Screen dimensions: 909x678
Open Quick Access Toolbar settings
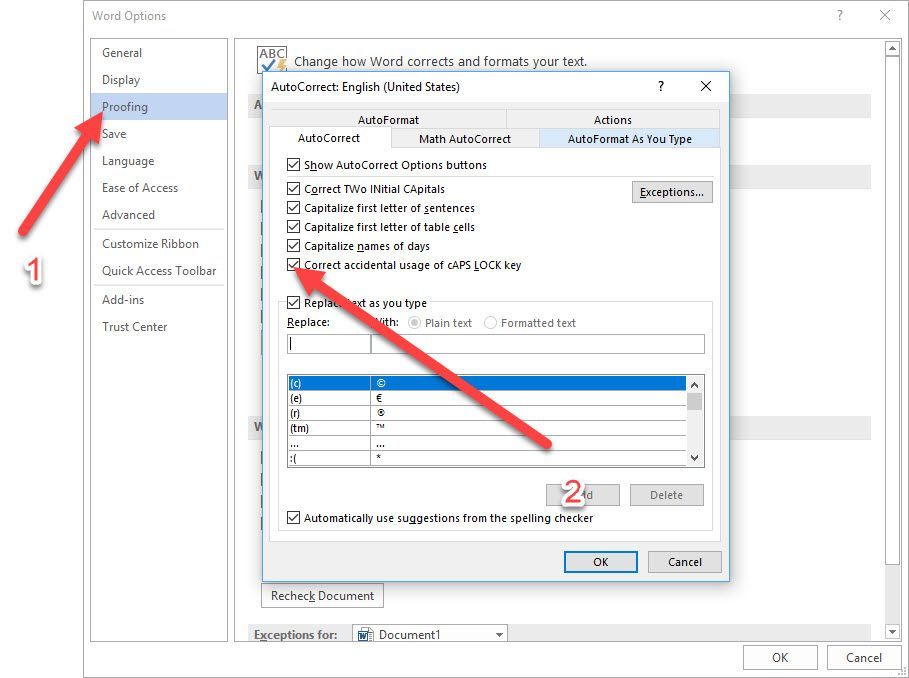coord(159,271)
